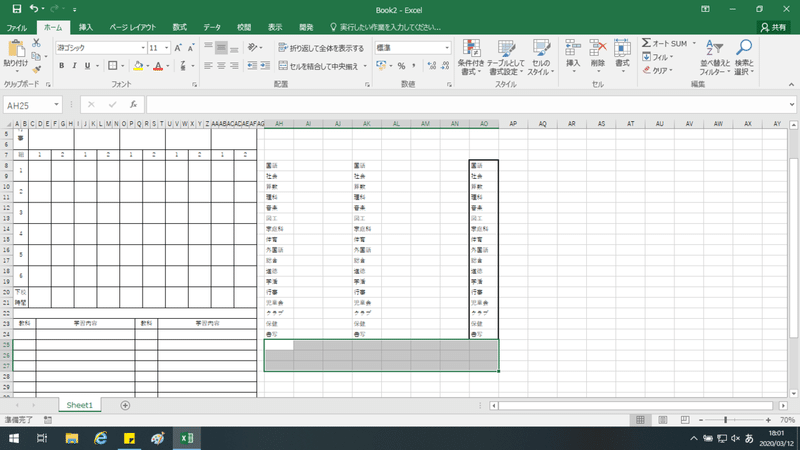Click the Copy icon
The image size is (800, 450).
point(36,56)
